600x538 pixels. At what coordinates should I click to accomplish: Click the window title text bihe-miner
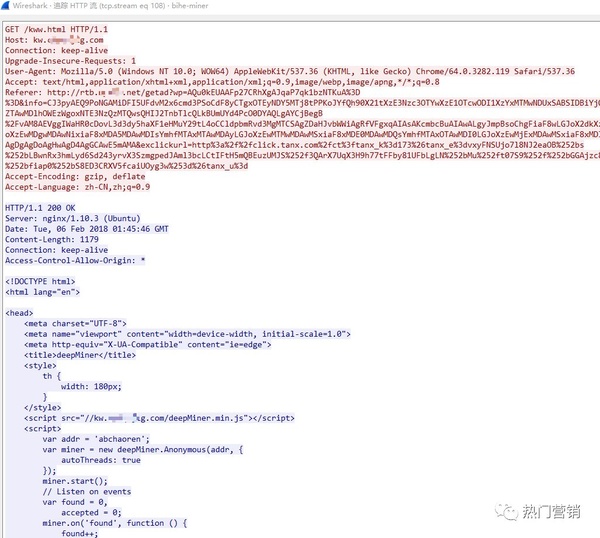[x=190, y=6]
